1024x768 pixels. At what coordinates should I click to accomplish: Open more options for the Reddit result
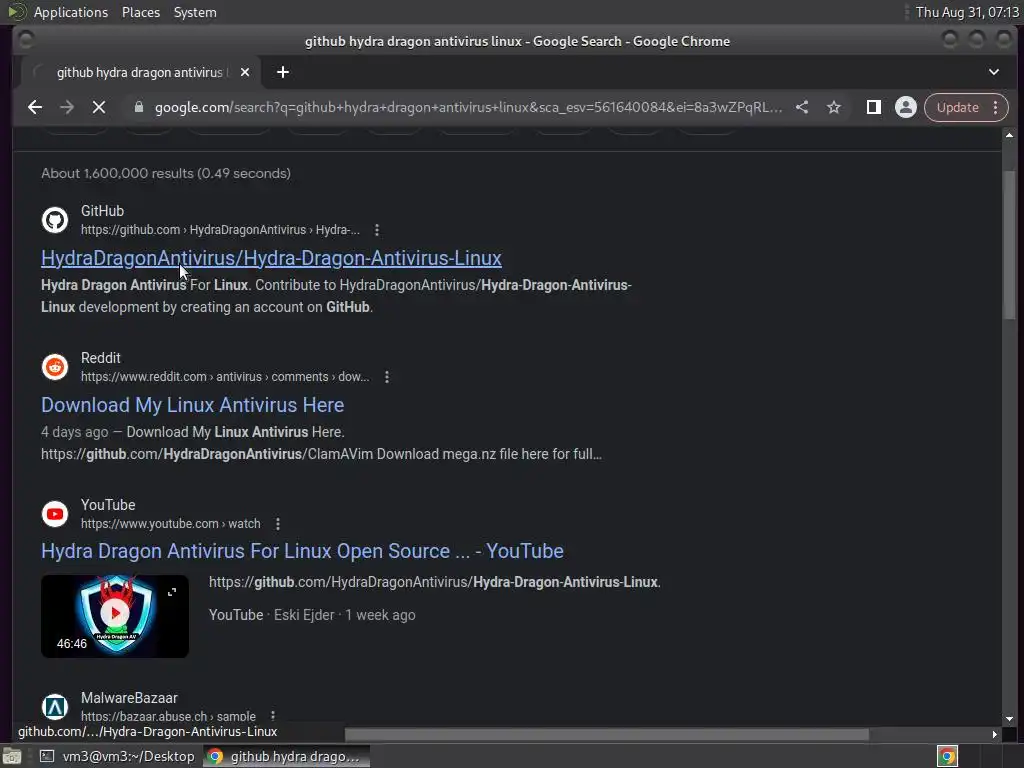(x=387, y=377)
